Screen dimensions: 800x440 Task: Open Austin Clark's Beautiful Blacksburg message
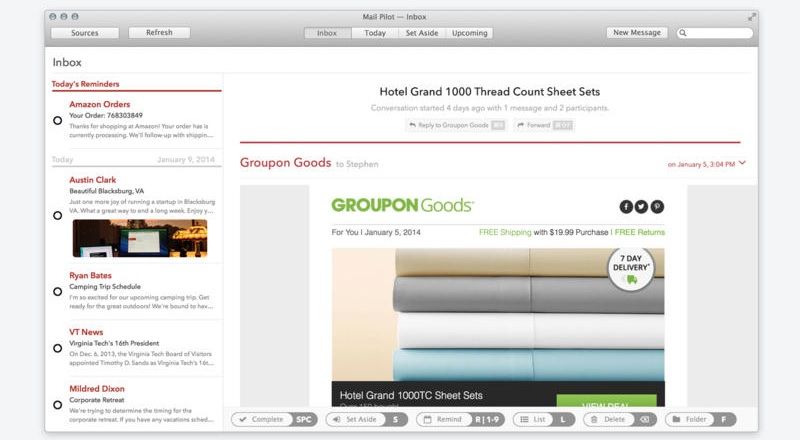137,214
